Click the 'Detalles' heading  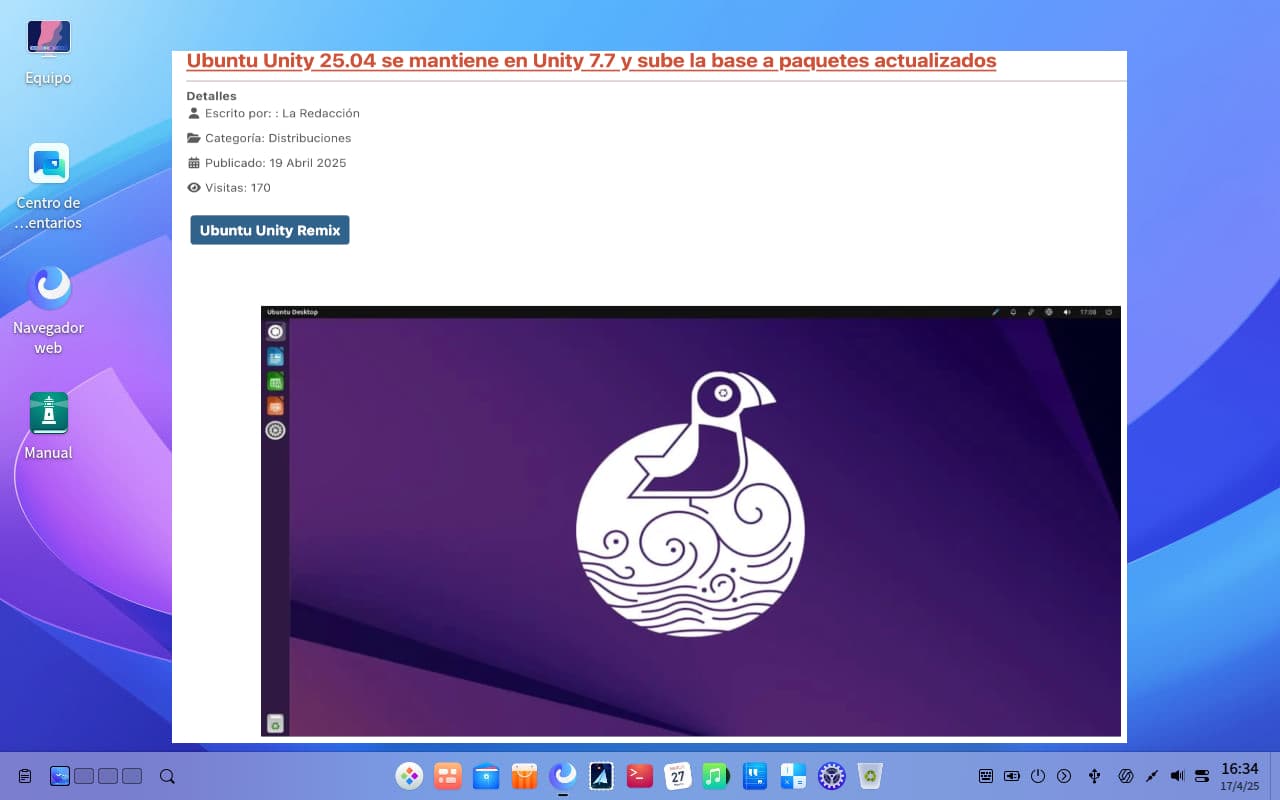211,96
